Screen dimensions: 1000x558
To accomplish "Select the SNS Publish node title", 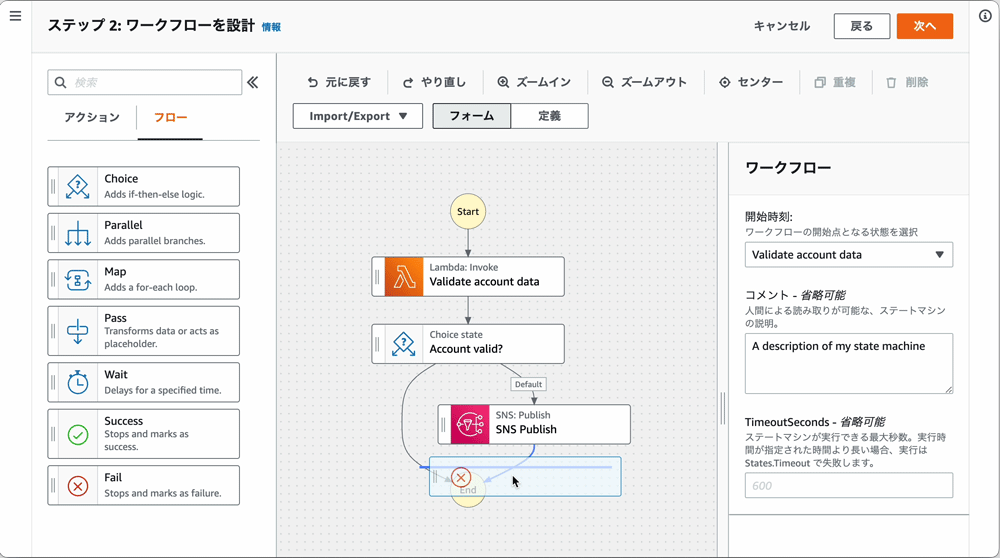I will (526, 429).
